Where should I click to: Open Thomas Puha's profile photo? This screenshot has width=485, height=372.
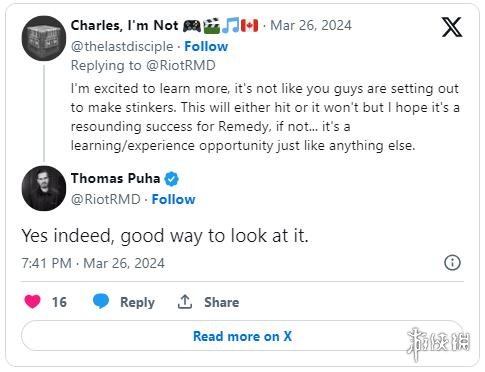pos(44,188)
